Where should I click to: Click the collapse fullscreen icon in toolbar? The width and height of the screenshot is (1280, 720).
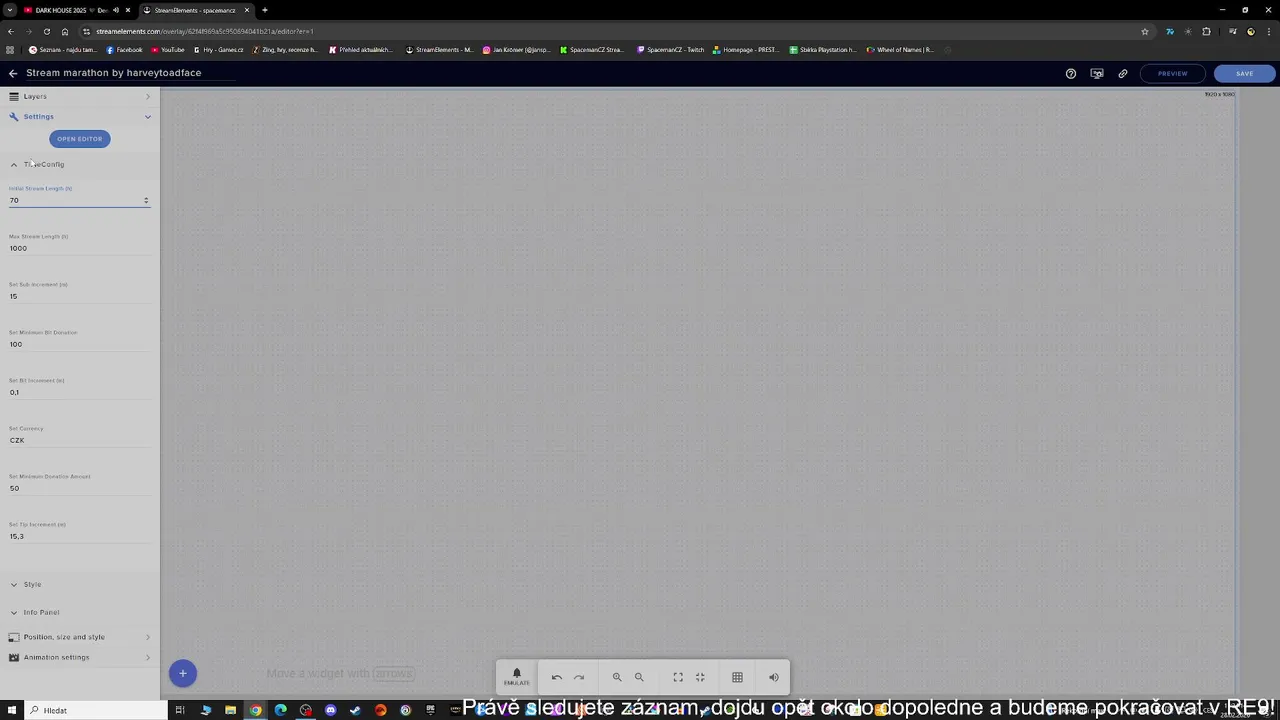[x=700, y=677]
